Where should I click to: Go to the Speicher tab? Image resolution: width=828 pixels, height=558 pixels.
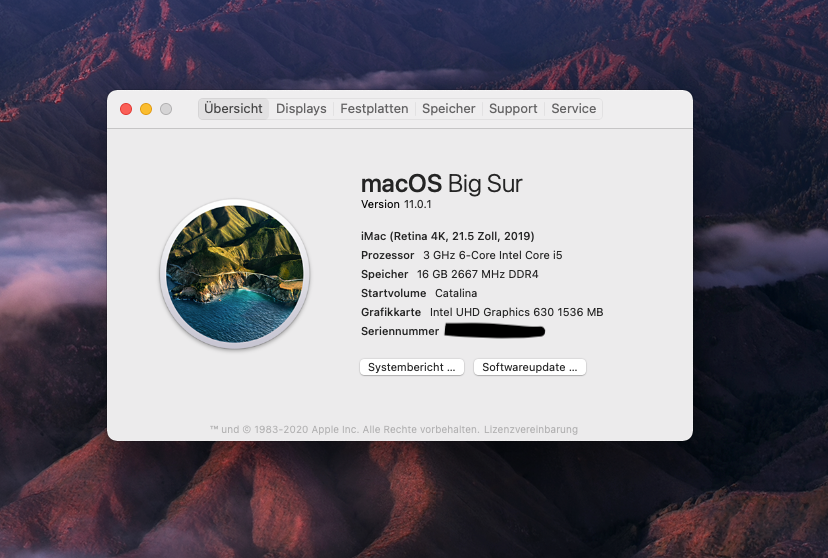448,109
